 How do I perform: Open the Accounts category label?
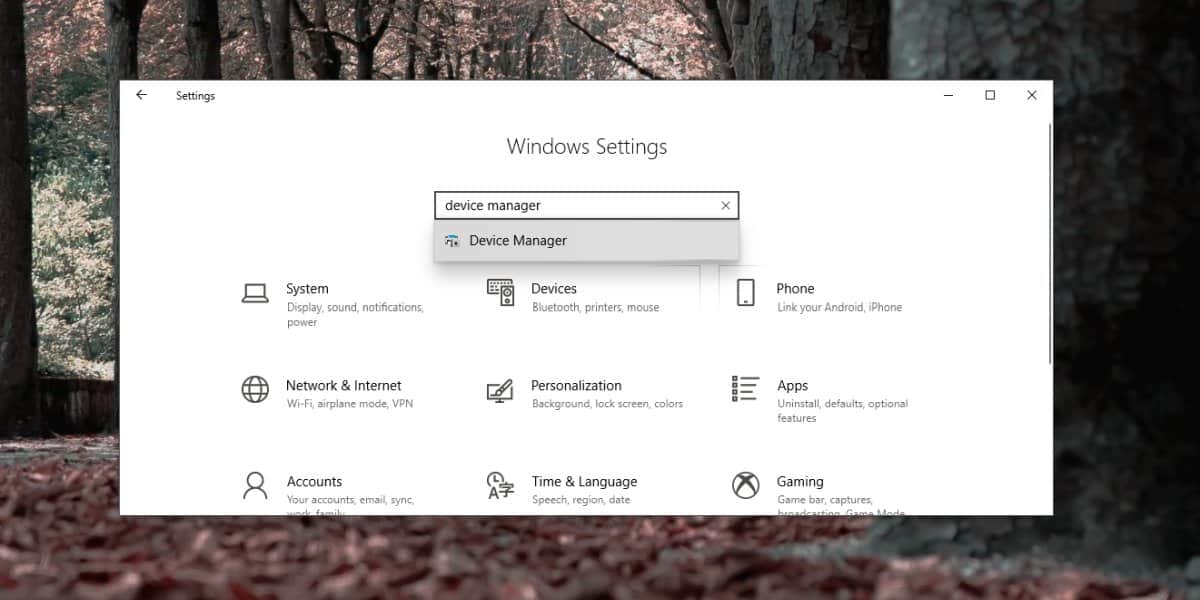coord(314,481)
